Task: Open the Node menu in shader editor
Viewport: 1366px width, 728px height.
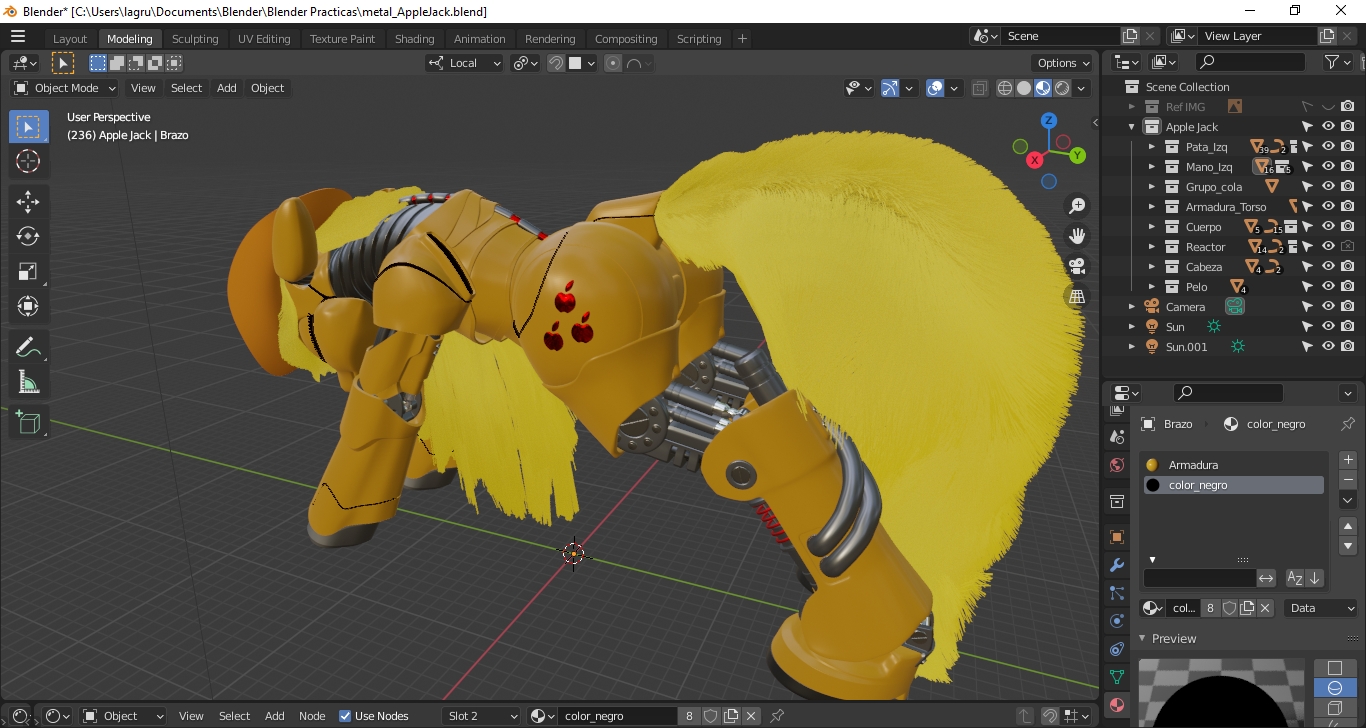Action: (x=312, y=716)
